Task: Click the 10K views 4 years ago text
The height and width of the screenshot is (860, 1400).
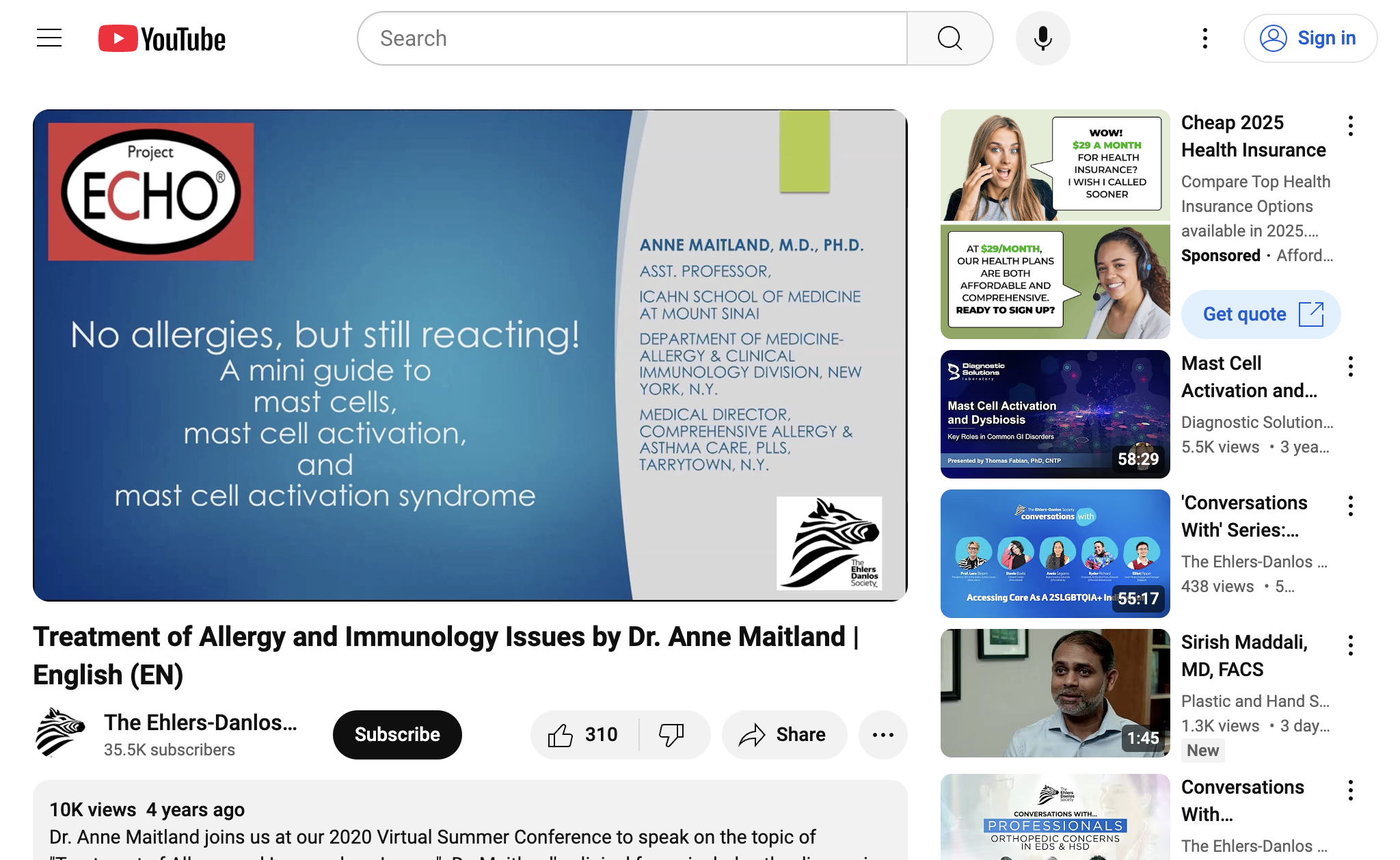Action: (x=147, y=810)
